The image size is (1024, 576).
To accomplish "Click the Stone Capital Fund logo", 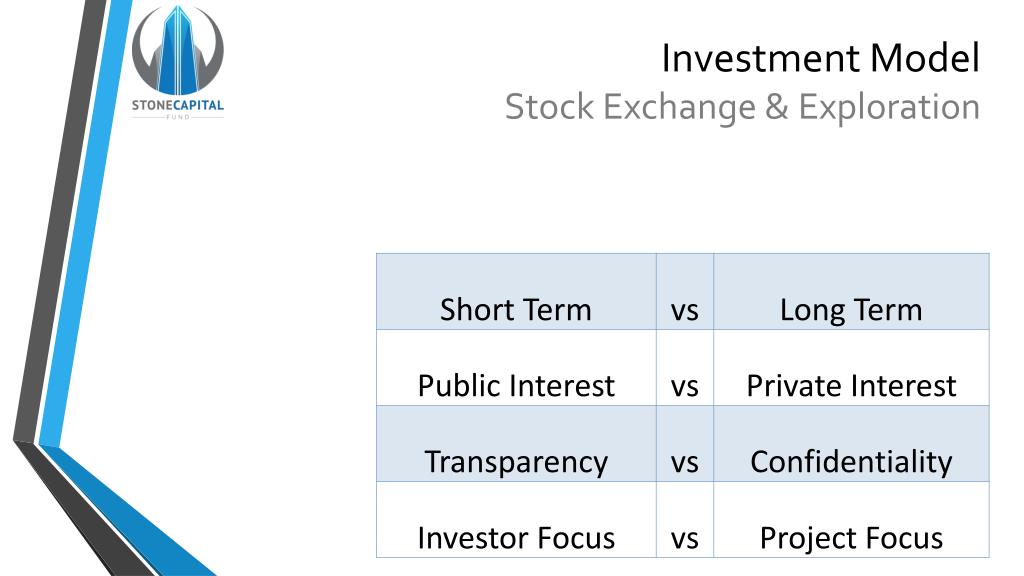I will pyautogui.click(x=178, y=63).
